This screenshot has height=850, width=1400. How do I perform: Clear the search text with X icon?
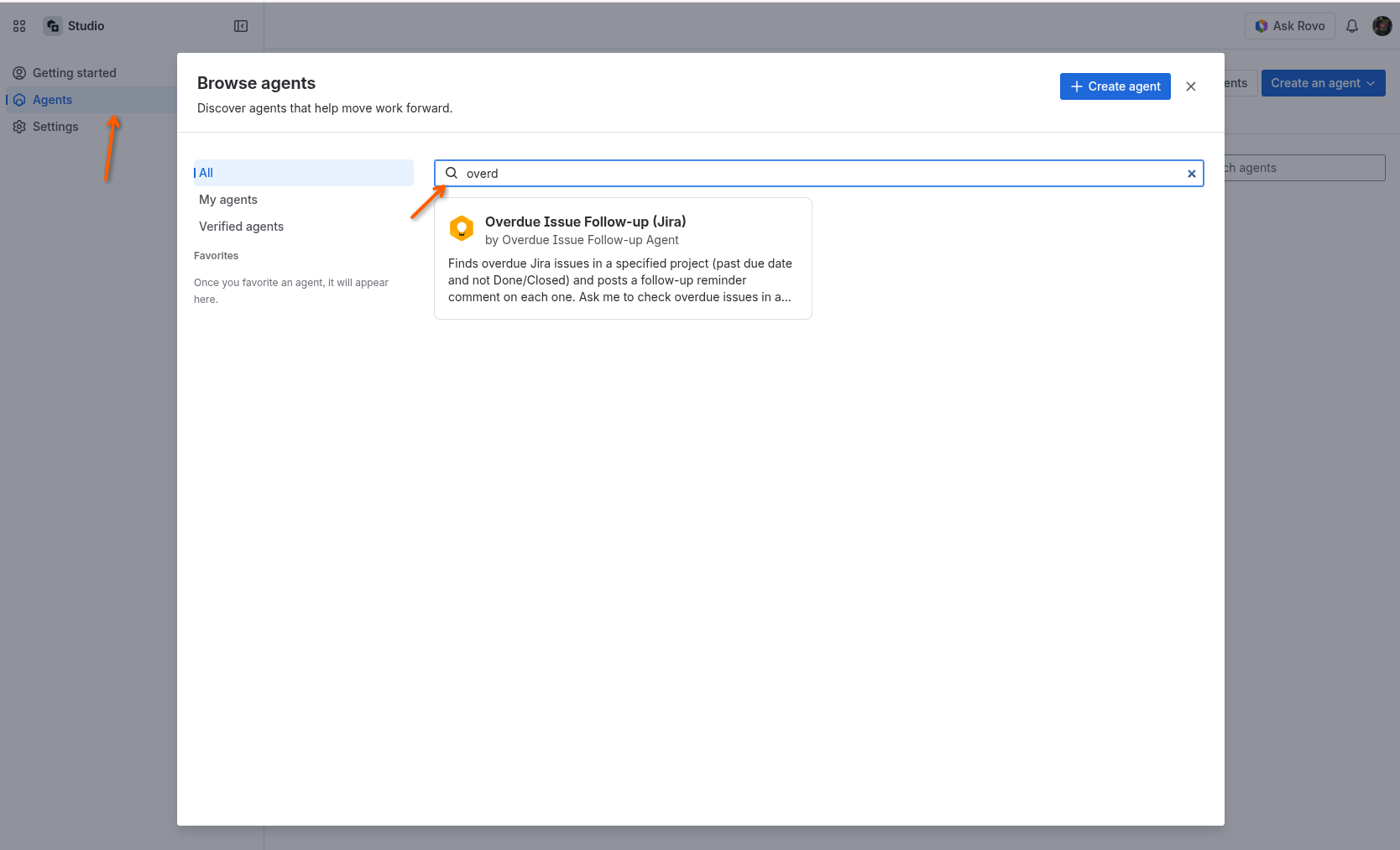(x=1191, y=174)
